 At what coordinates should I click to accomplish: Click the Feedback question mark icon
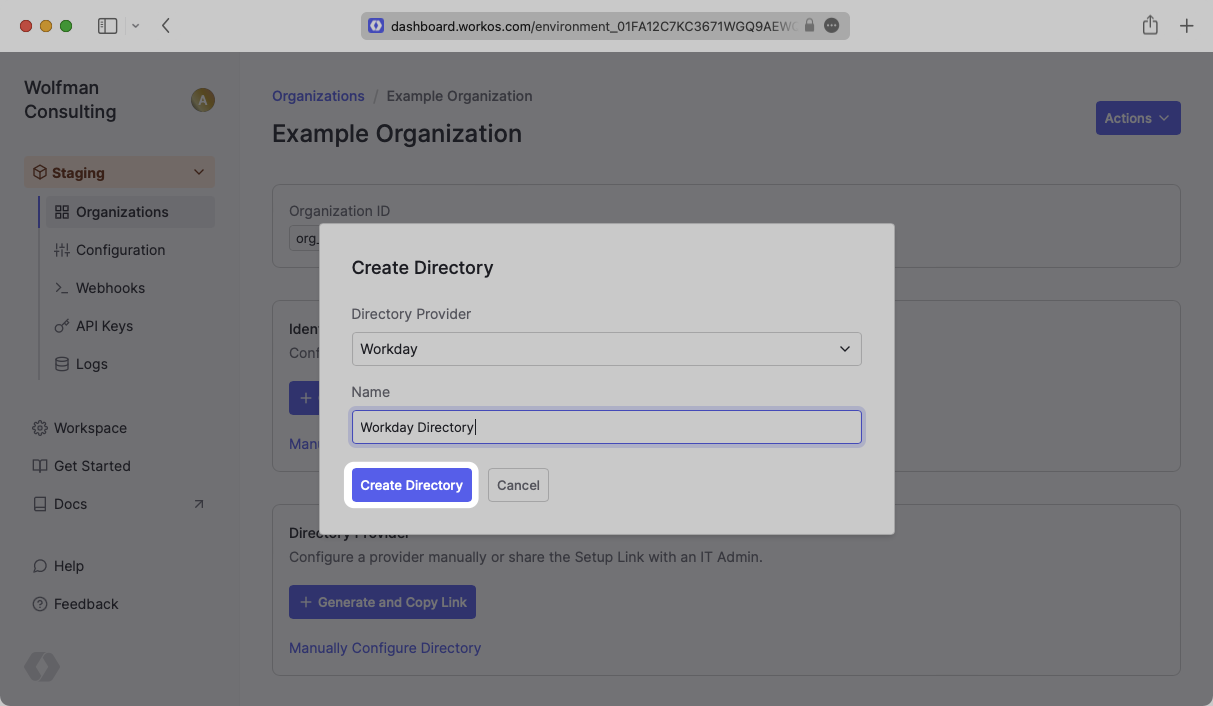click(40, 604)
